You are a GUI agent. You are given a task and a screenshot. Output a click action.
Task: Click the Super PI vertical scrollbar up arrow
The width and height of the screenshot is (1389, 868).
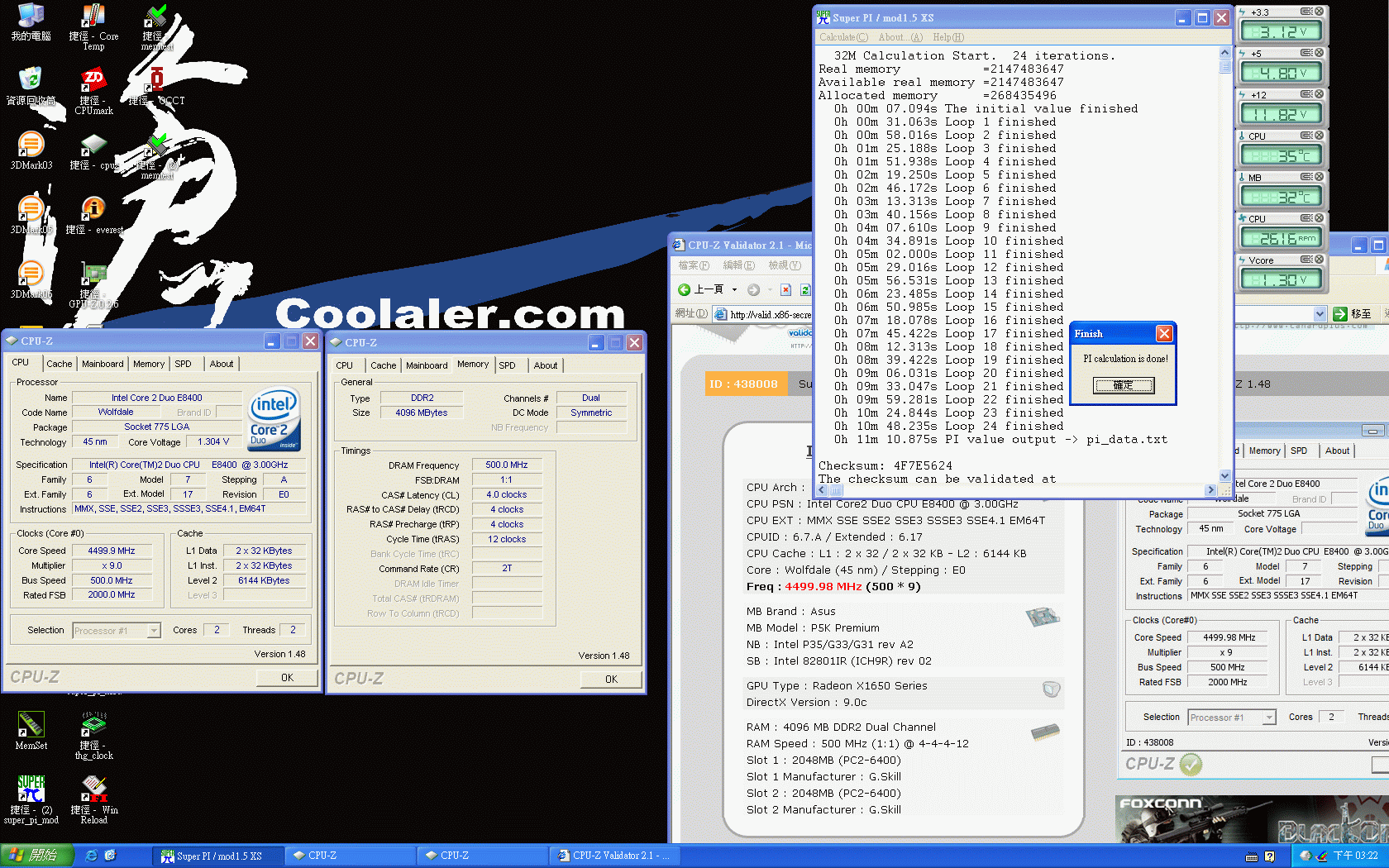[x=1225, y=53]
